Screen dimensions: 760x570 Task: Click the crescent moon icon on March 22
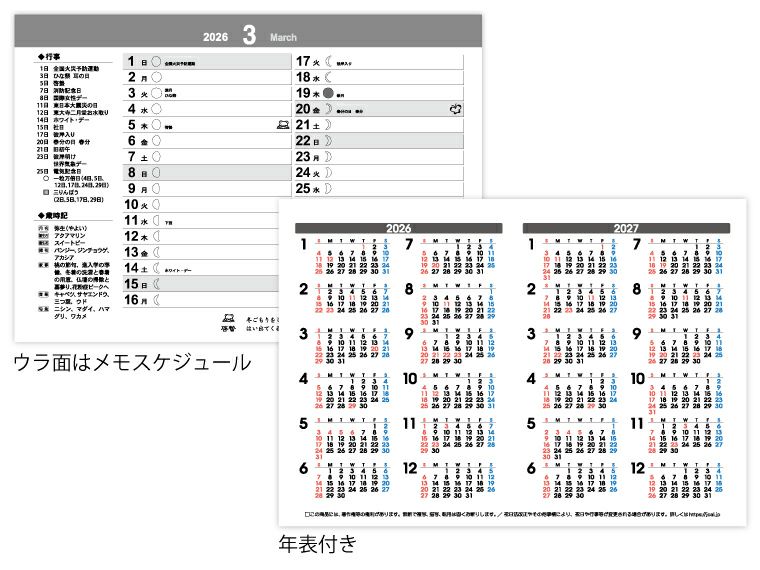pos(328,141)
